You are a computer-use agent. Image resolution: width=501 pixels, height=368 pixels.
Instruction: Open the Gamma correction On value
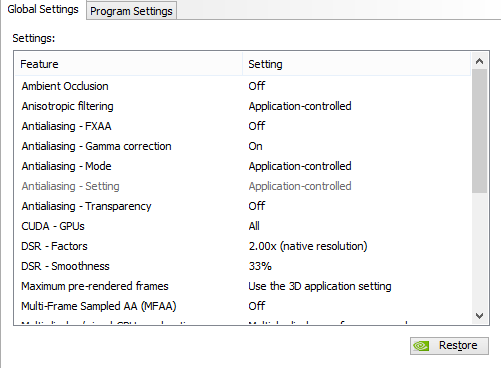click(255, 146)
